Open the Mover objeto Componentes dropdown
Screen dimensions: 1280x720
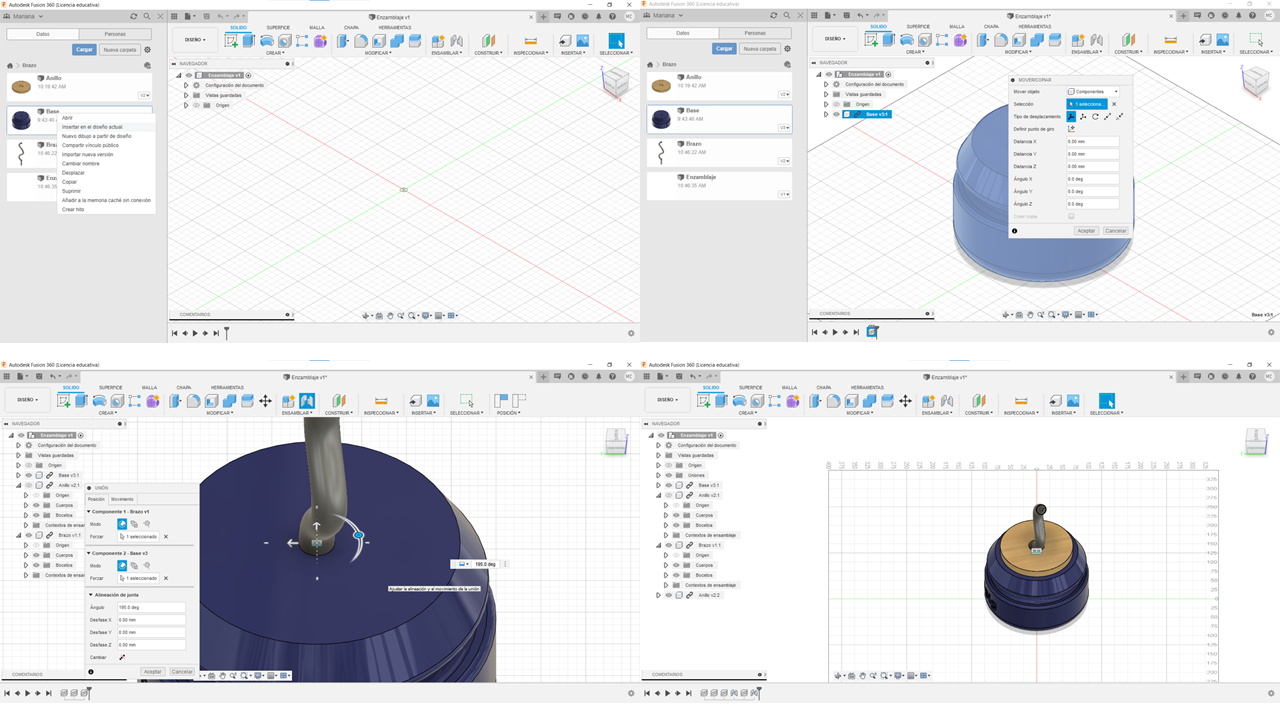(1093, 92)
